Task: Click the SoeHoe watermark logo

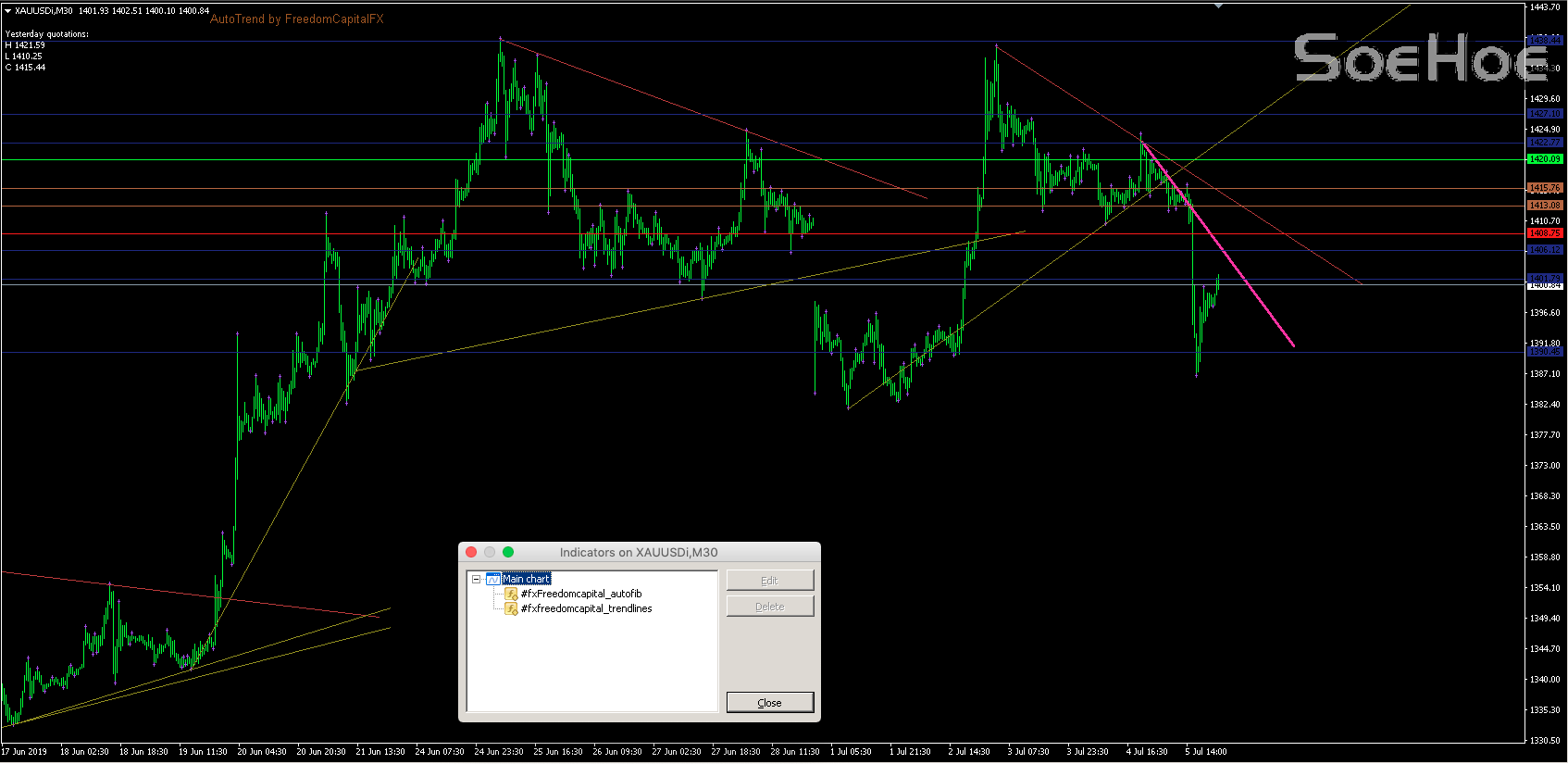Action: (x=1420, y=58)
